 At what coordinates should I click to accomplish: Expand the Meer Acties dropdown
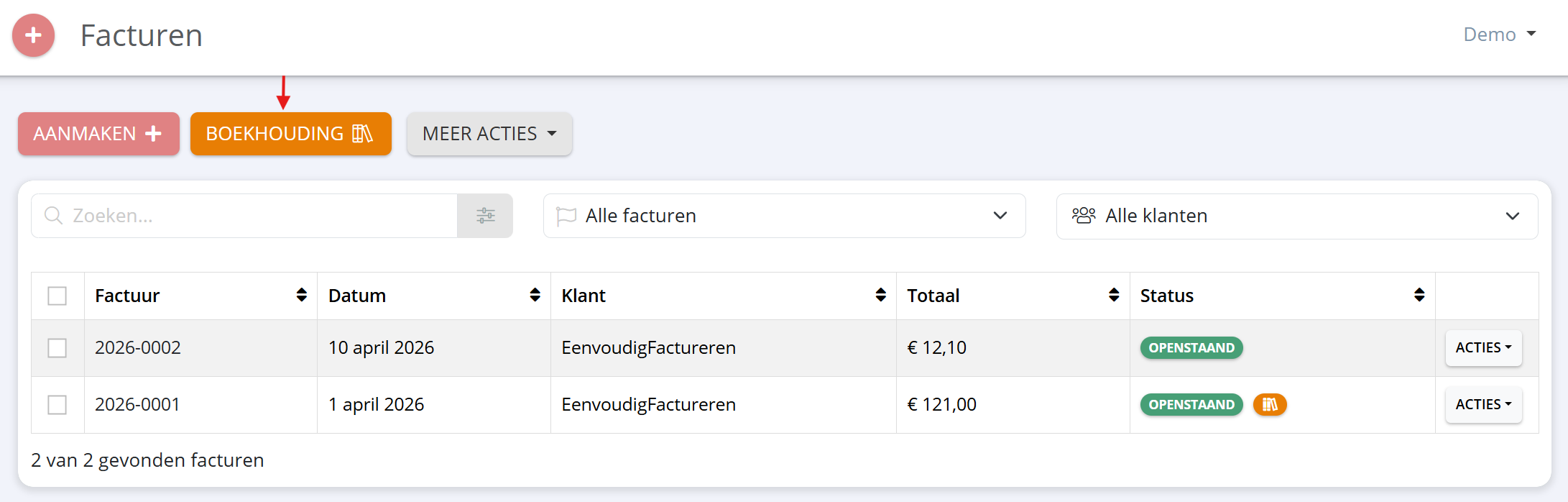(x=489, y=134)
